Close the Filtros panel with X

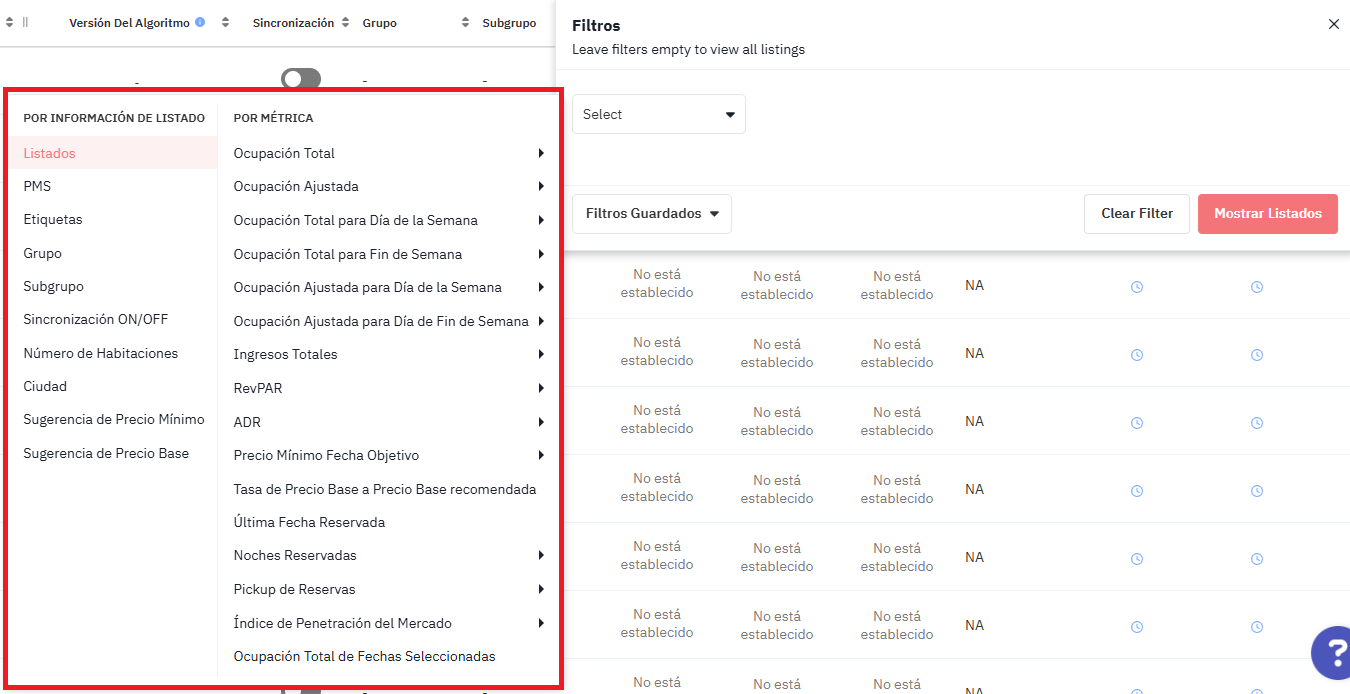click(x=1333, y=24)
